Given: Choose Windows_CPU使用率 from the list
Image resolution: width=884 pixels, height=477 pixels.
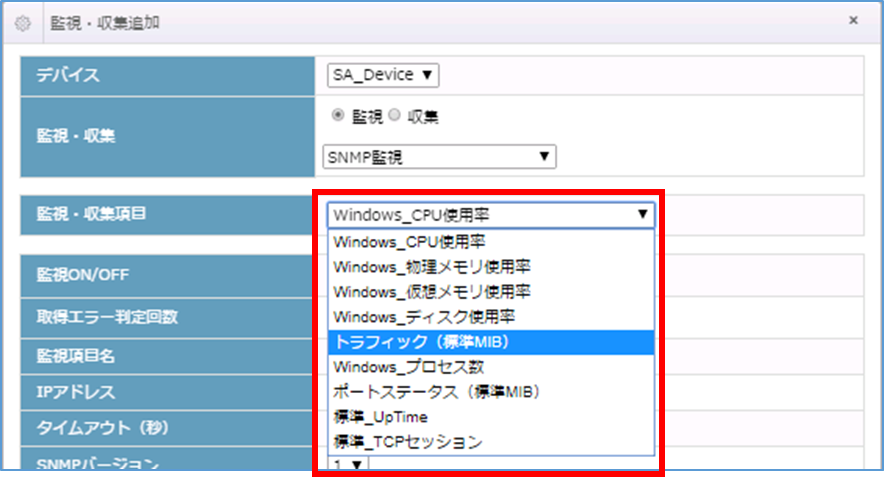Looking at the screenshot, I should tap(491, 242).
